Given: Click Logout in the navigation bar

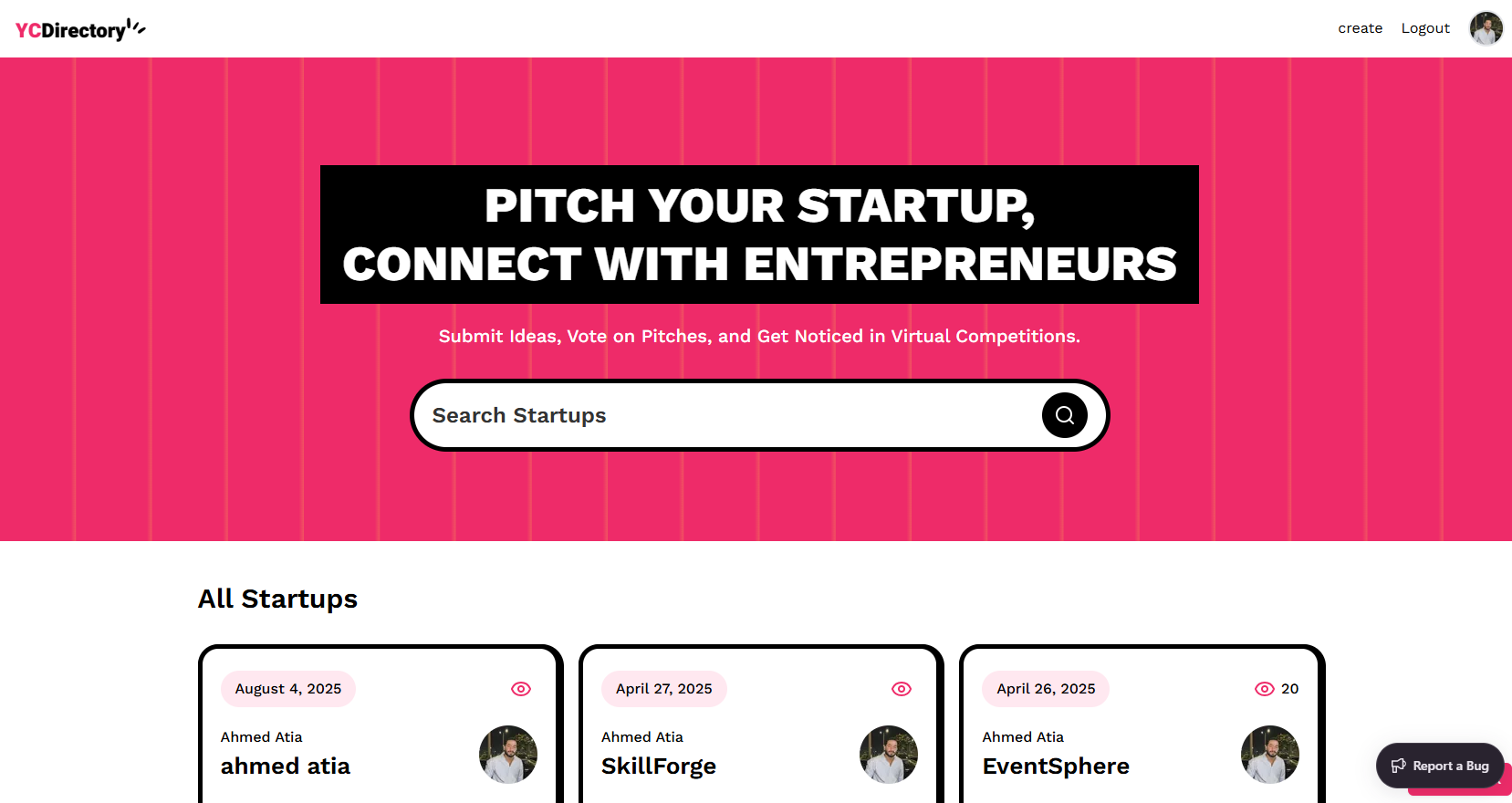Looking at the screenshot, I should (x=1425, y=28).
